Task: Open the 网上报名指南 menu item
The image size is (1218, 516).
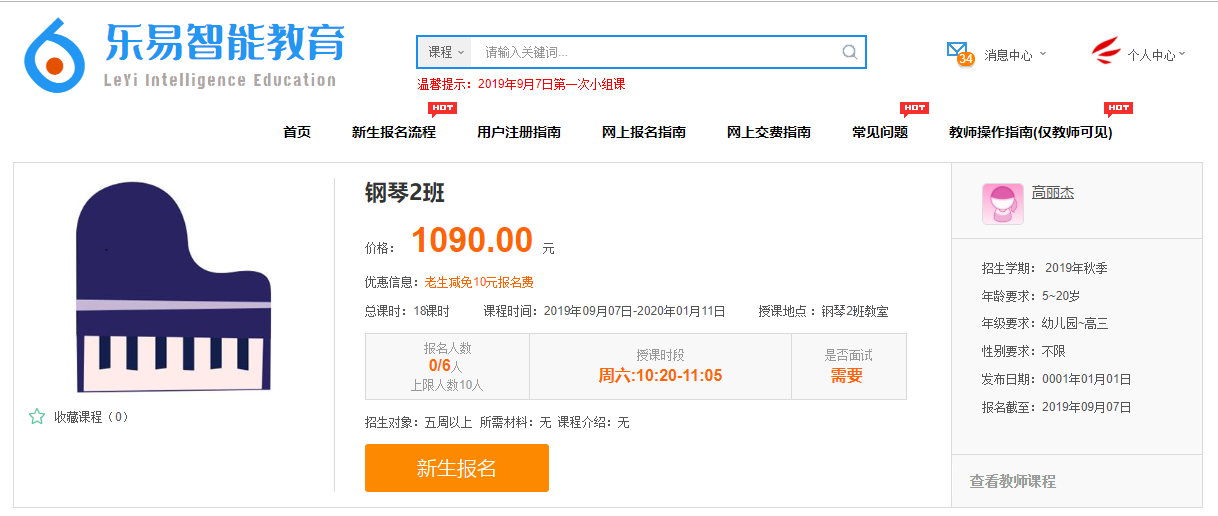Action: [643, 132]
